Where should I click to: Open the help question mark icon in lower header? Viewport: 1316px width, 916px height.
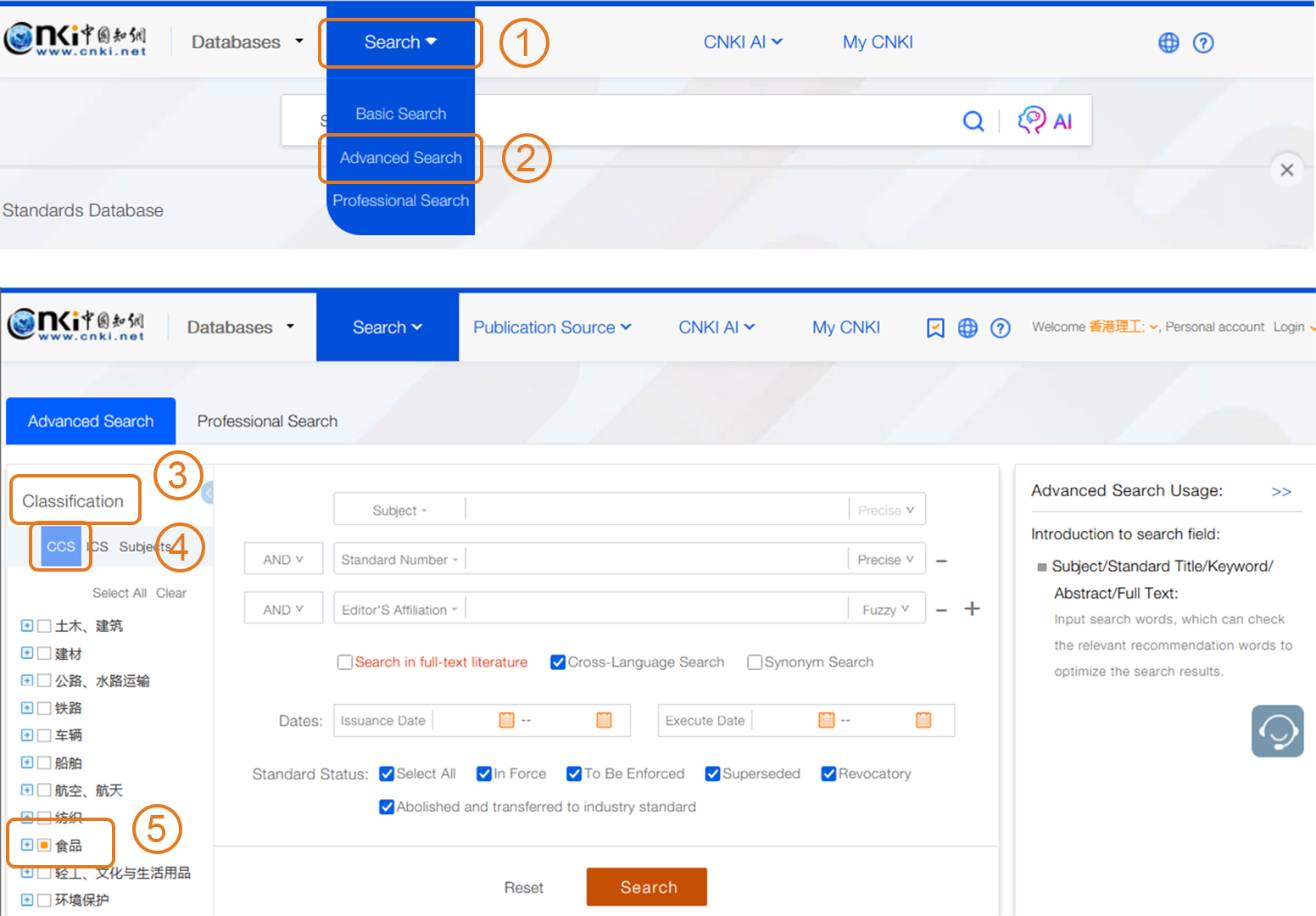(1001, 328)
